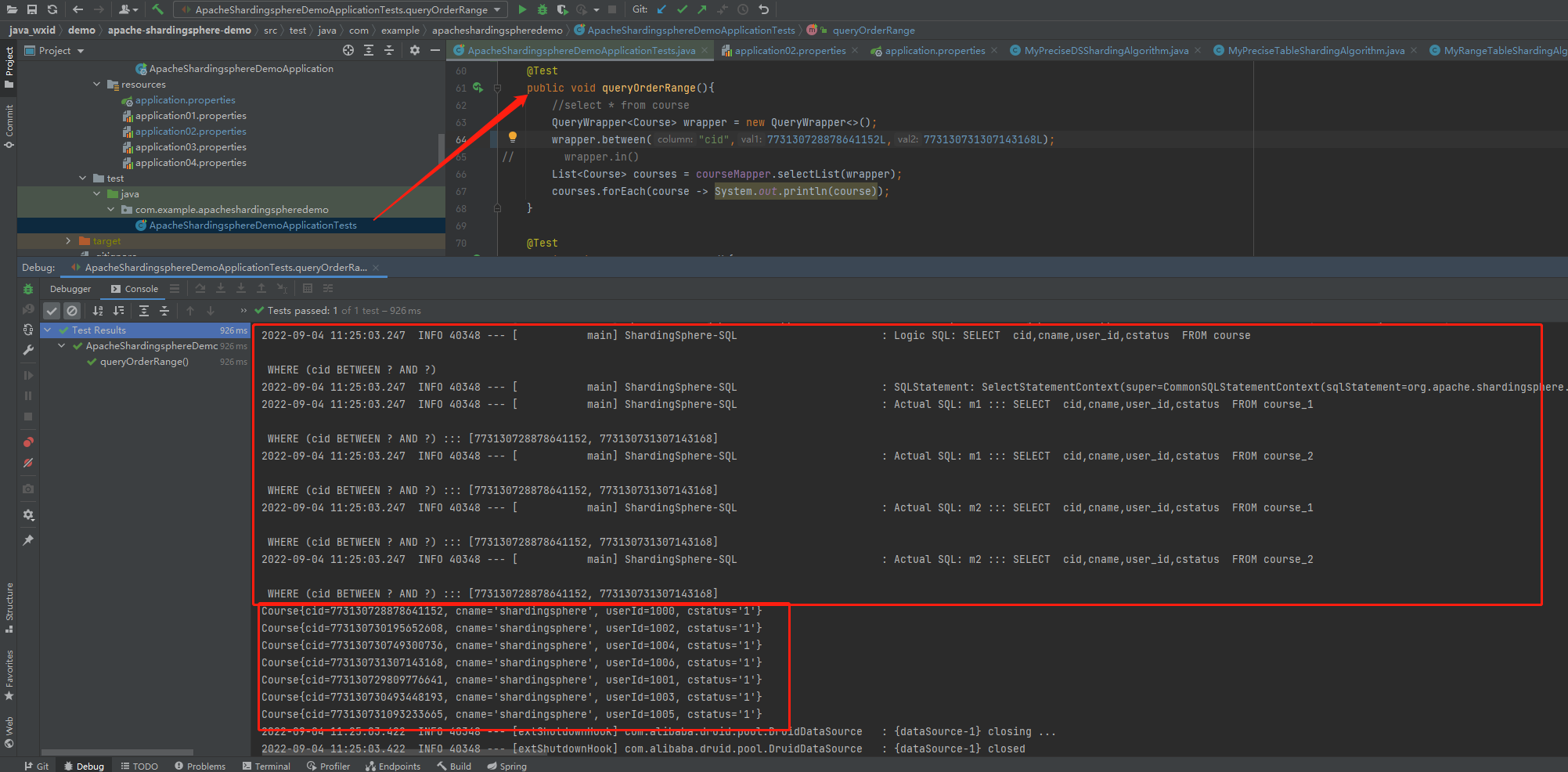This screenshot has height=772, width=1568.
Task: Toggle Show Passed checkmark button
Action: click(52, 311)
